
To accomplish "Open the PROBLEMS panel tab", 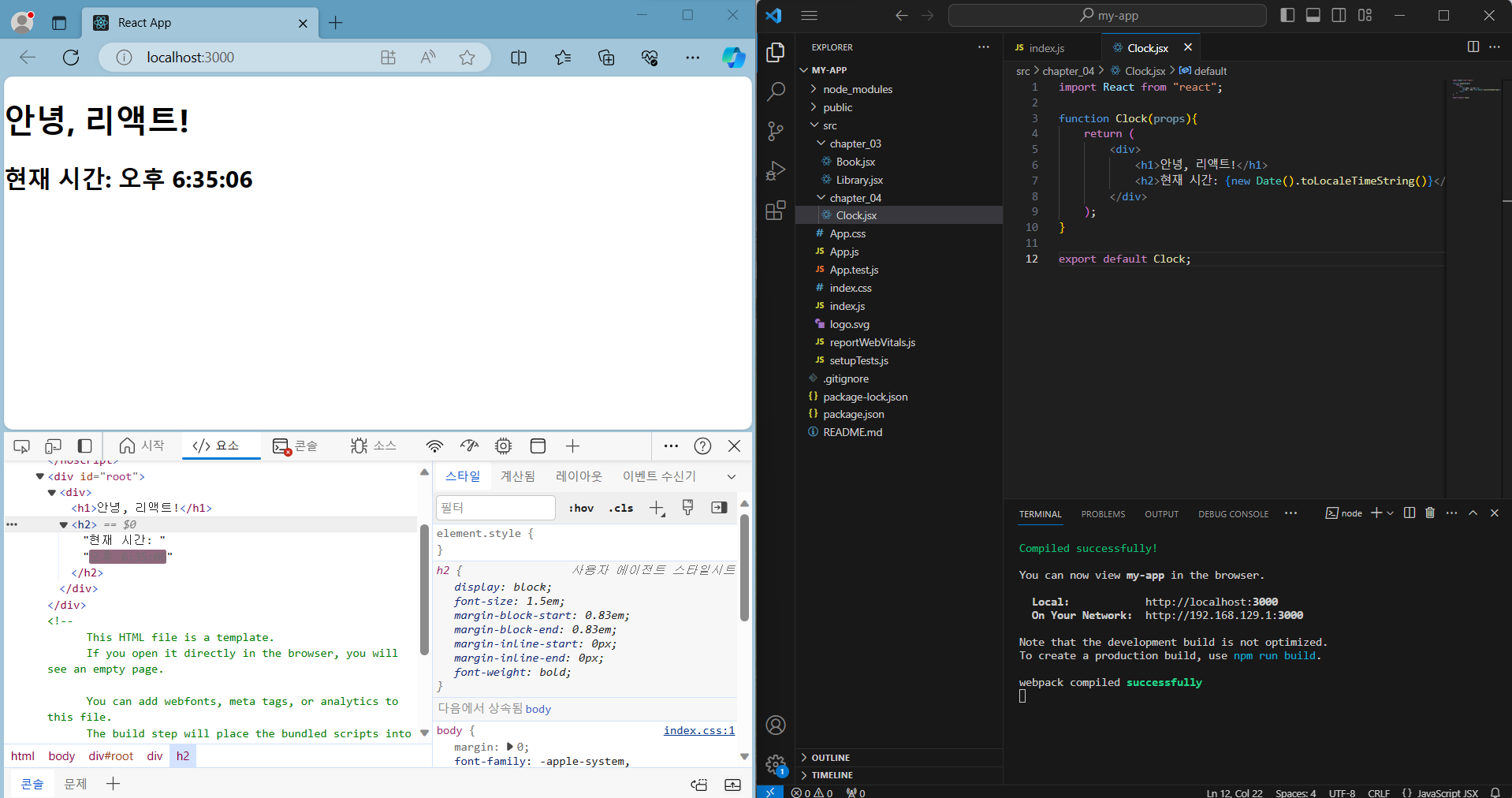I will [1103, 514].
